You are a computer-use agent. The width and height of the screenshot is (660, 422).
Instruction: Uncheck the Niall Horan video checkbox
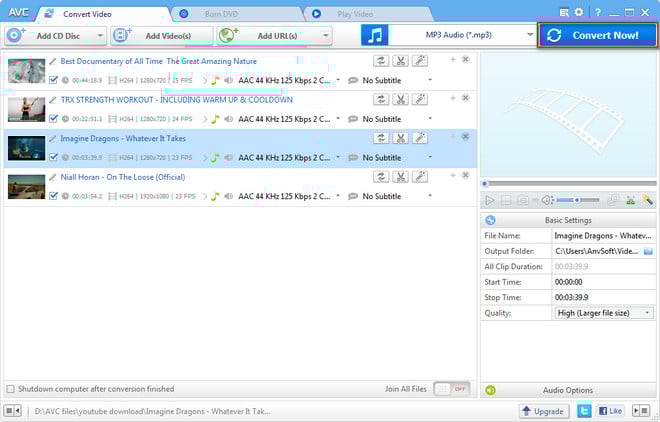tap(53, 196)
